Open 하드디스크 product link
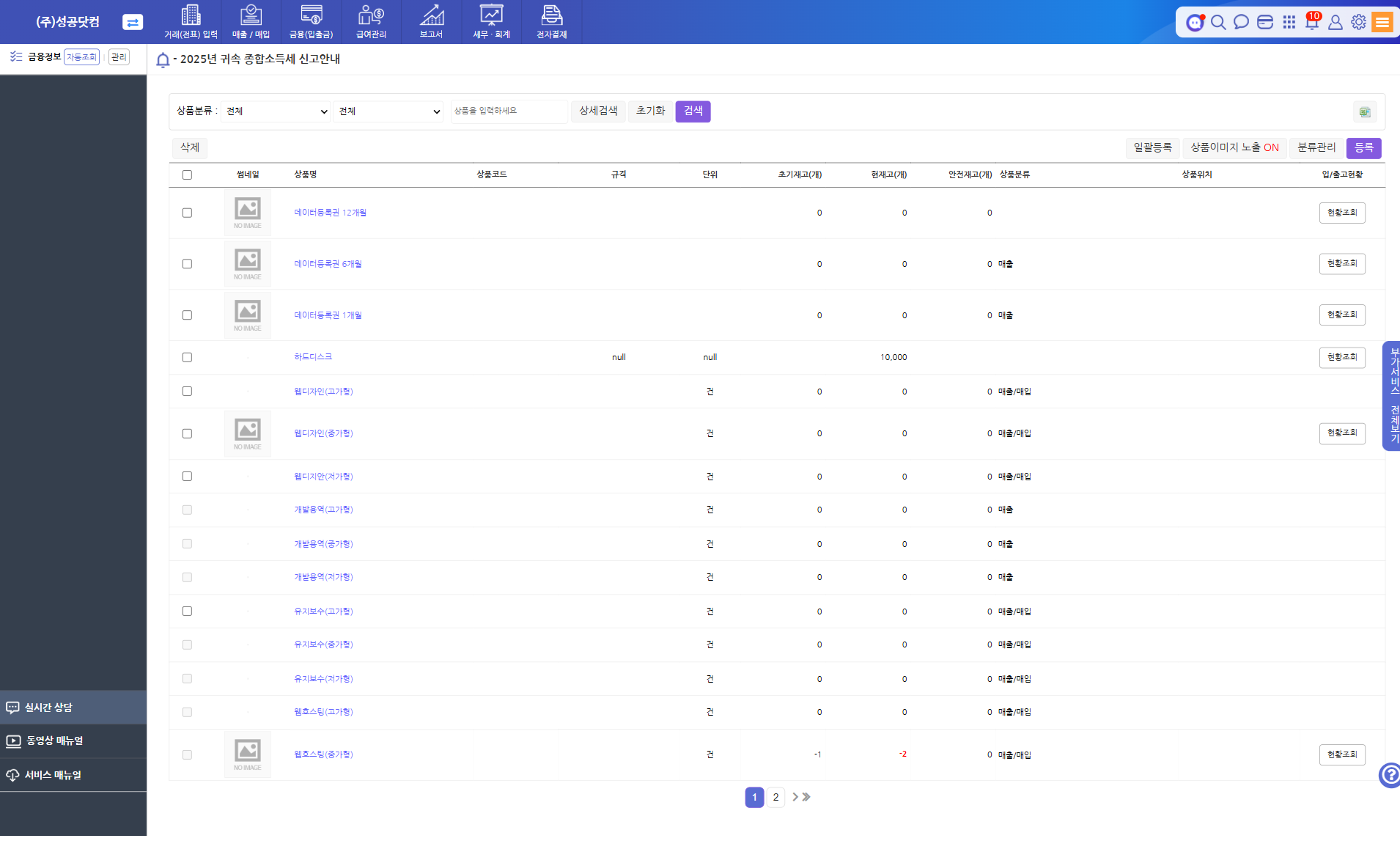Viewport: 1400px width, 841px height. (313, 357)
